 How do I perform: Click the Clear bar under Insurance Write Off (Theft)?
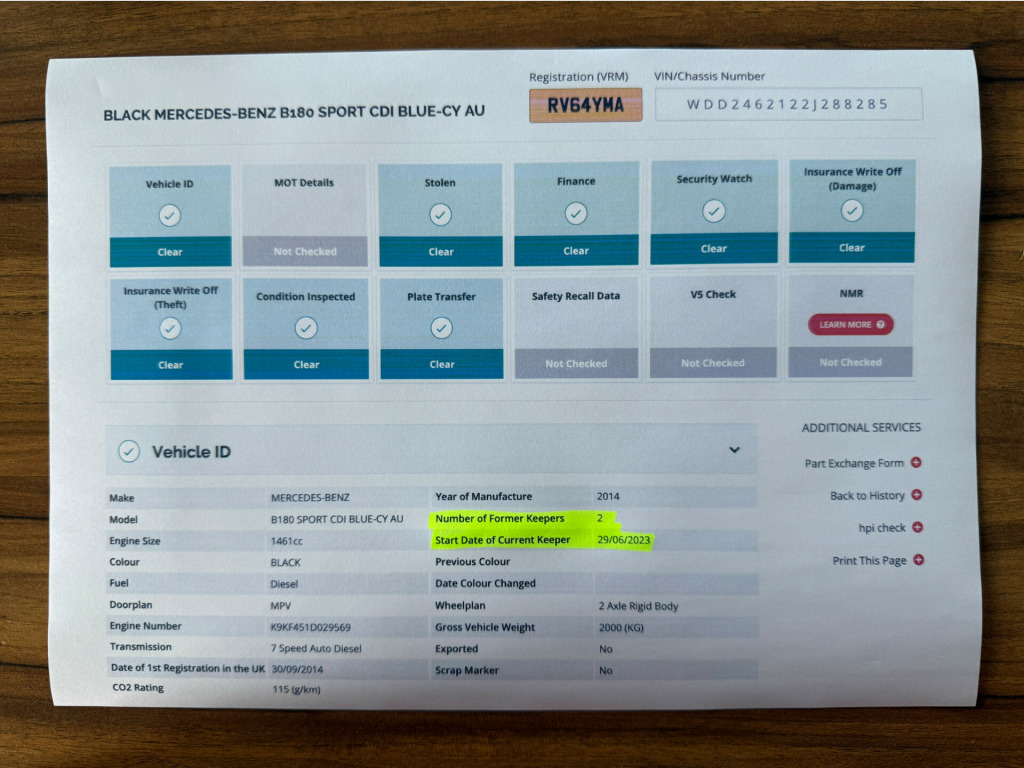tap(170, 365)
